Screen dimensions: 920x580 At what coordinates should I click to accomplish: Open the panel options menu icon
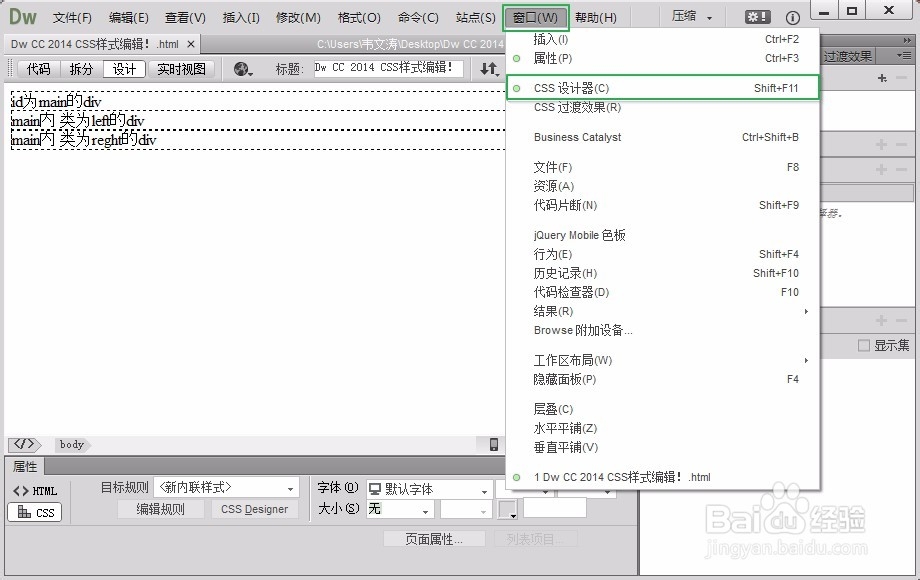pos(904,56)
